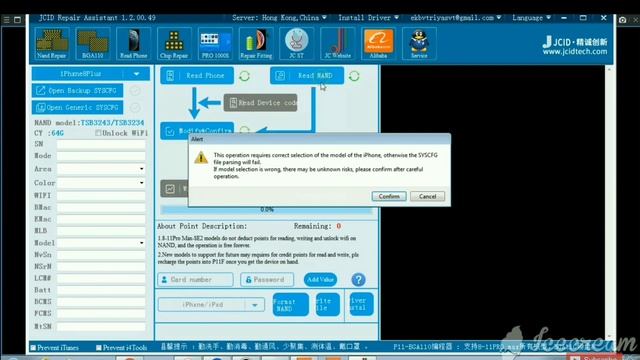
Task: Click the Read Phone button
Action: (197, 76)
